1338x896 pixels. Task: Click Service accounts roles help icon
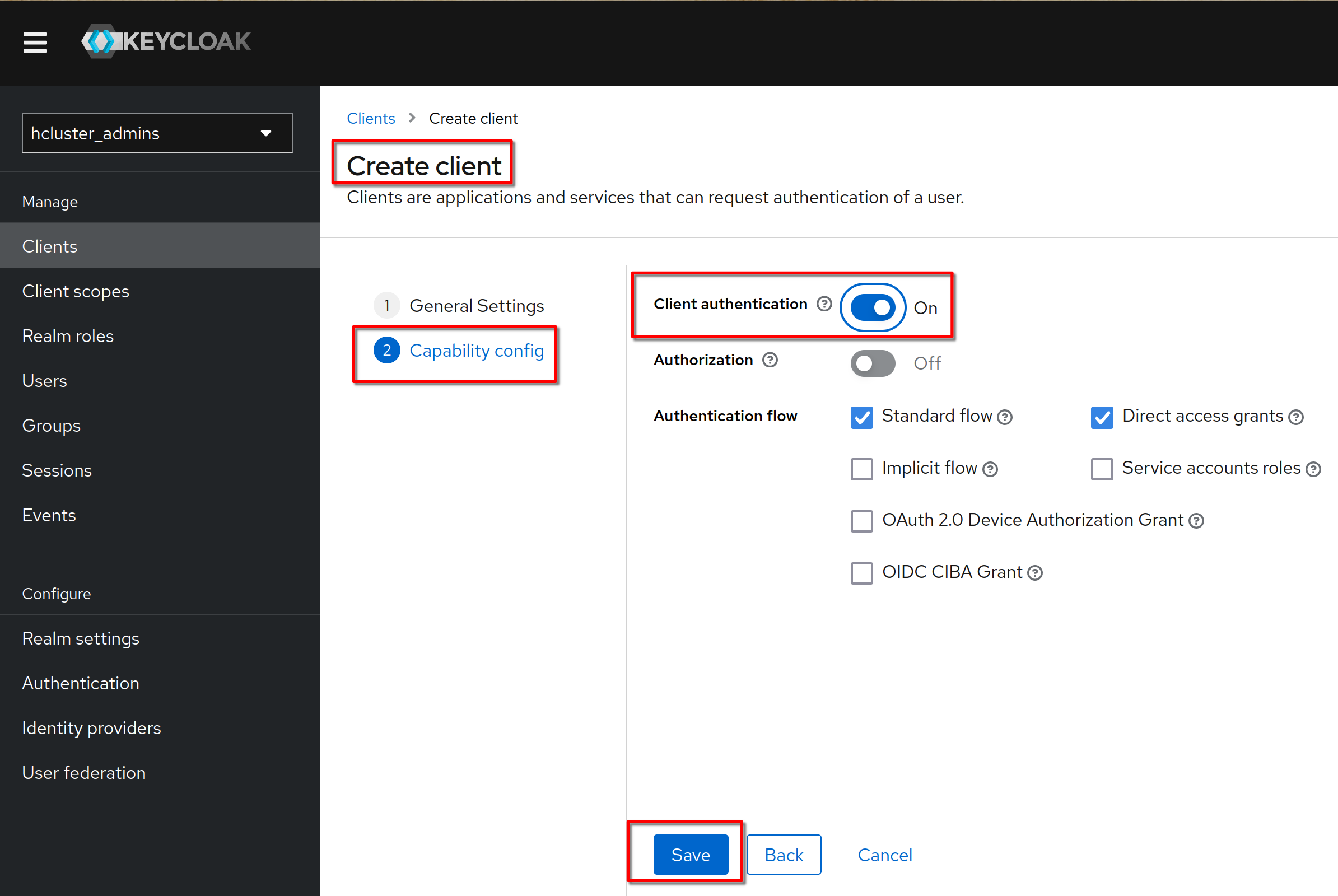[x=1313, y=470]
